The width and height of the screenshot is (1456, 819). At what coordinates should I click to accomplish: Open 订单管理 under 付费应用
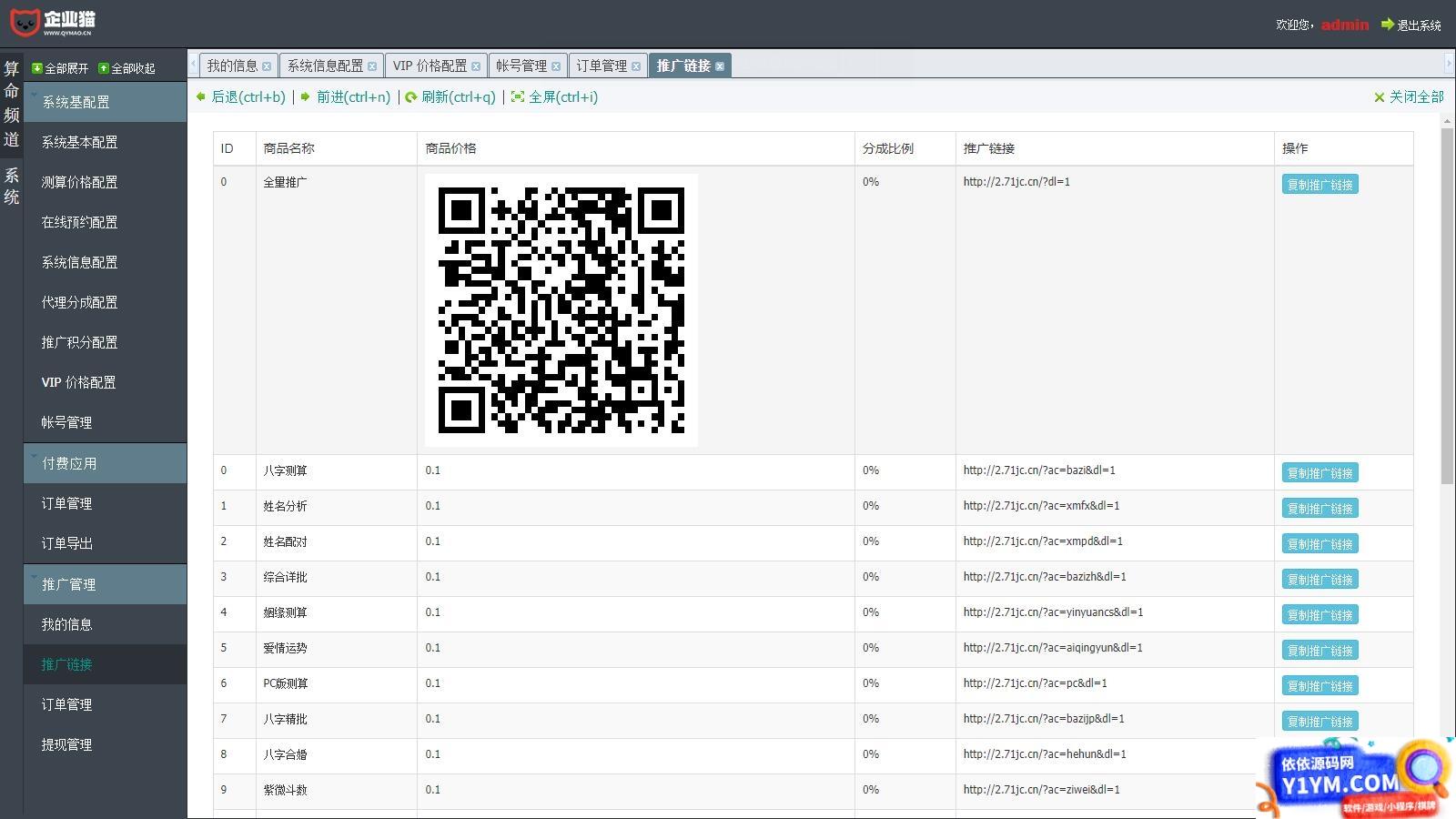click(105, 503)
